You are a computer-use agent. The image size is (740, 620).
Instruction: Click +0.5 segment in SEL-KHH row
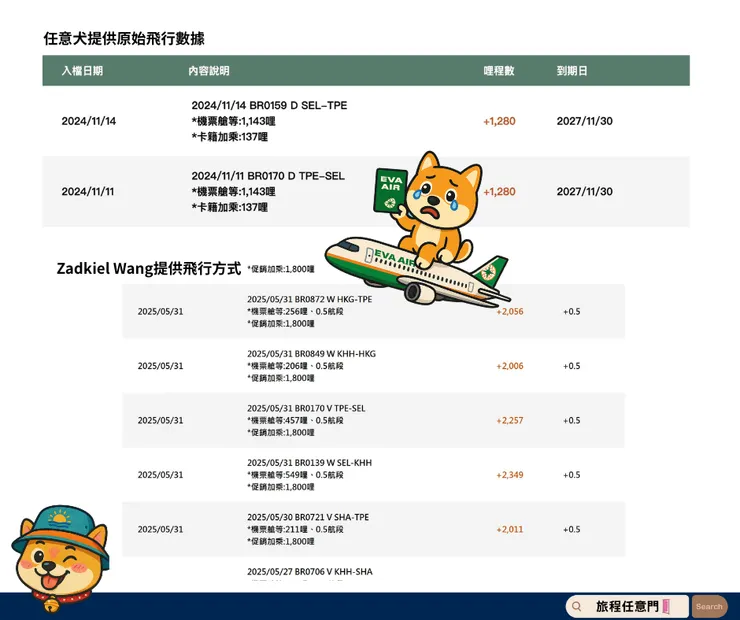(x=572, y=475)
